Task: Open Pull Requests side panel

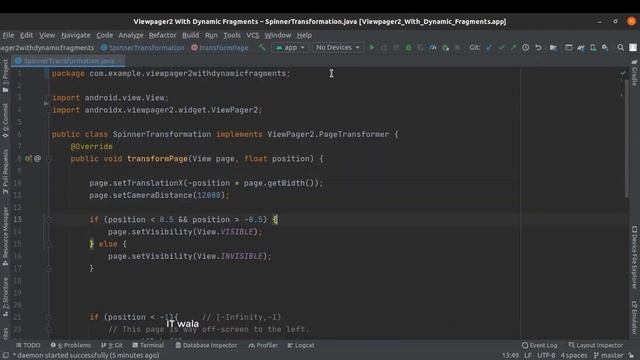Action: click(5, 171)
